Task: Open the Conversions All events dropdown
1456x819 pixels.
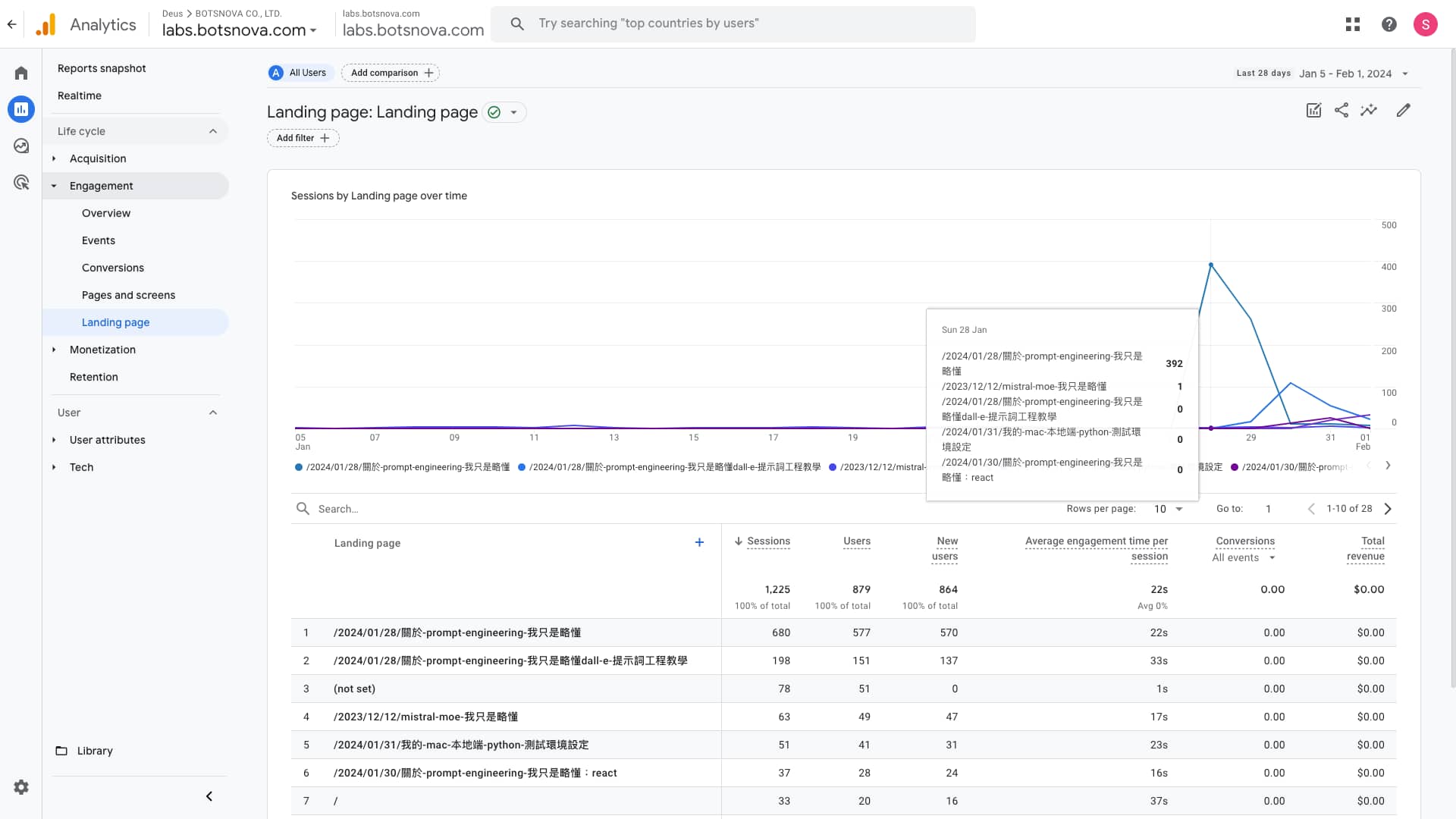Action: tap(1244, 557)
